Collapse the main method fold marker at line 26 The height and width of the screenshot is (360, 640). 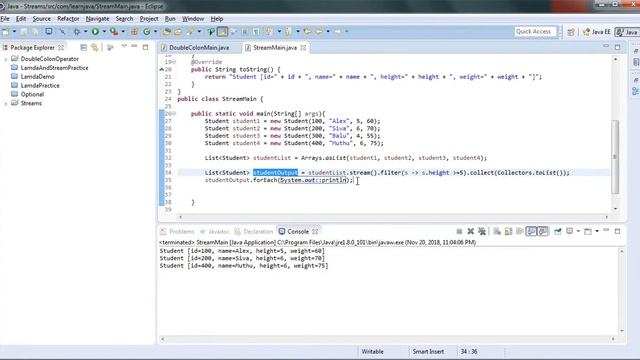[x=174, y=113]
